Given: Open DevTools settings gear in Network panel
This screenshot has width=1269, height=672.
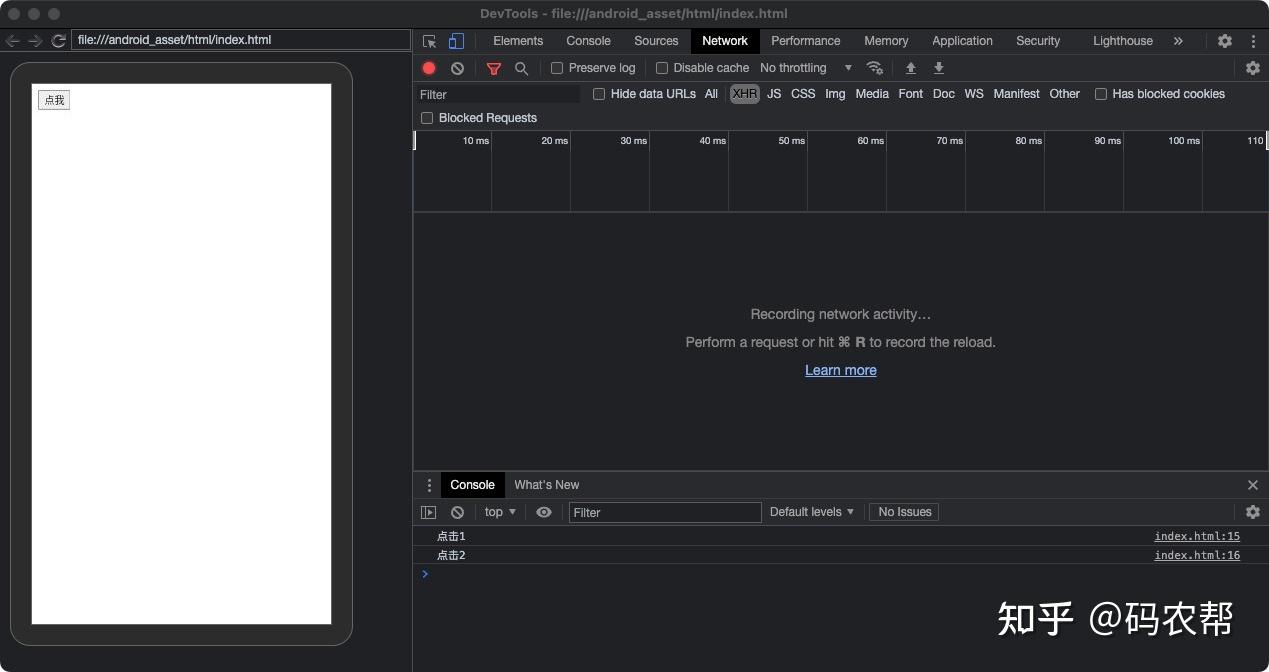Looking at the screenshot, I should 1253,67.
